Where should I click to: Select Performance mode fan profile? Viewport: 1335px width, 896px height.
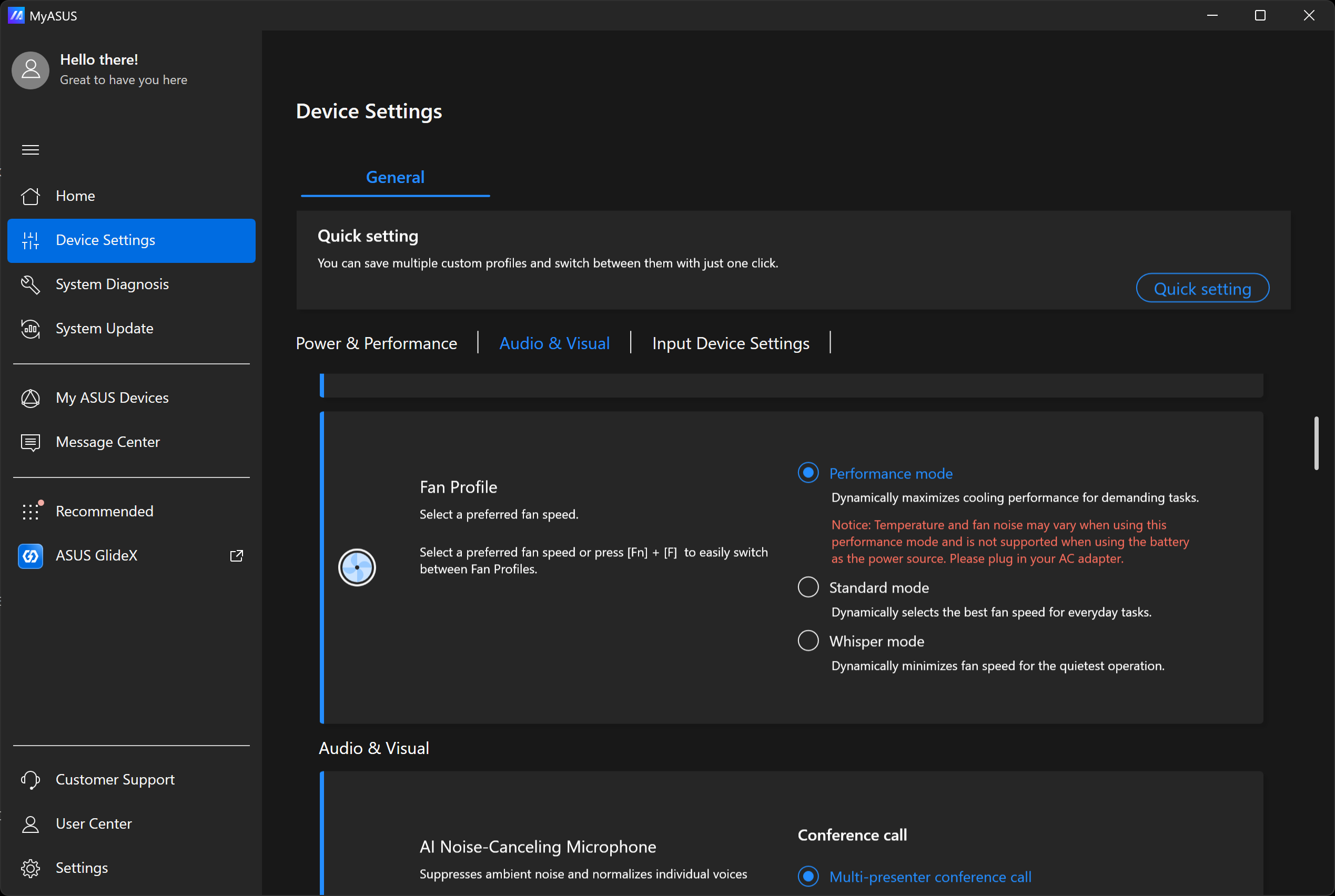pos(808,473)
